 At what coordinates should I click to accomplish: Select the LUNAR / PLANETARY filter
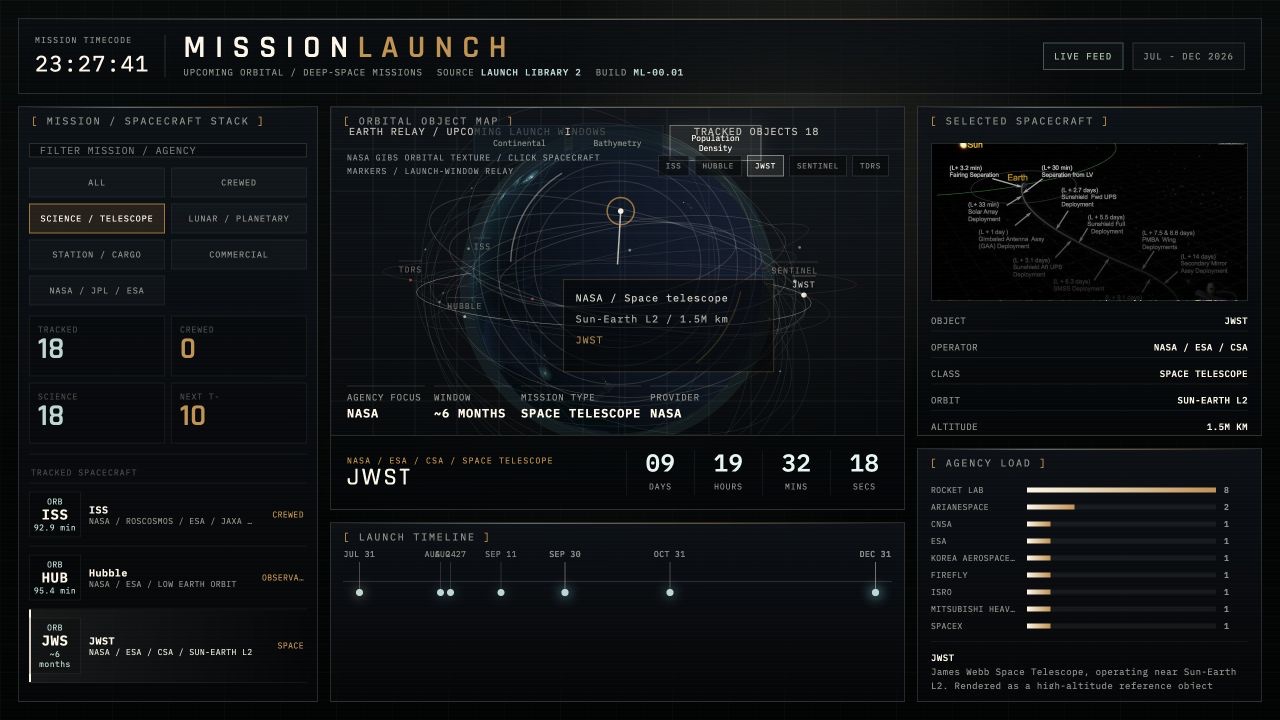tap(239, 219)
